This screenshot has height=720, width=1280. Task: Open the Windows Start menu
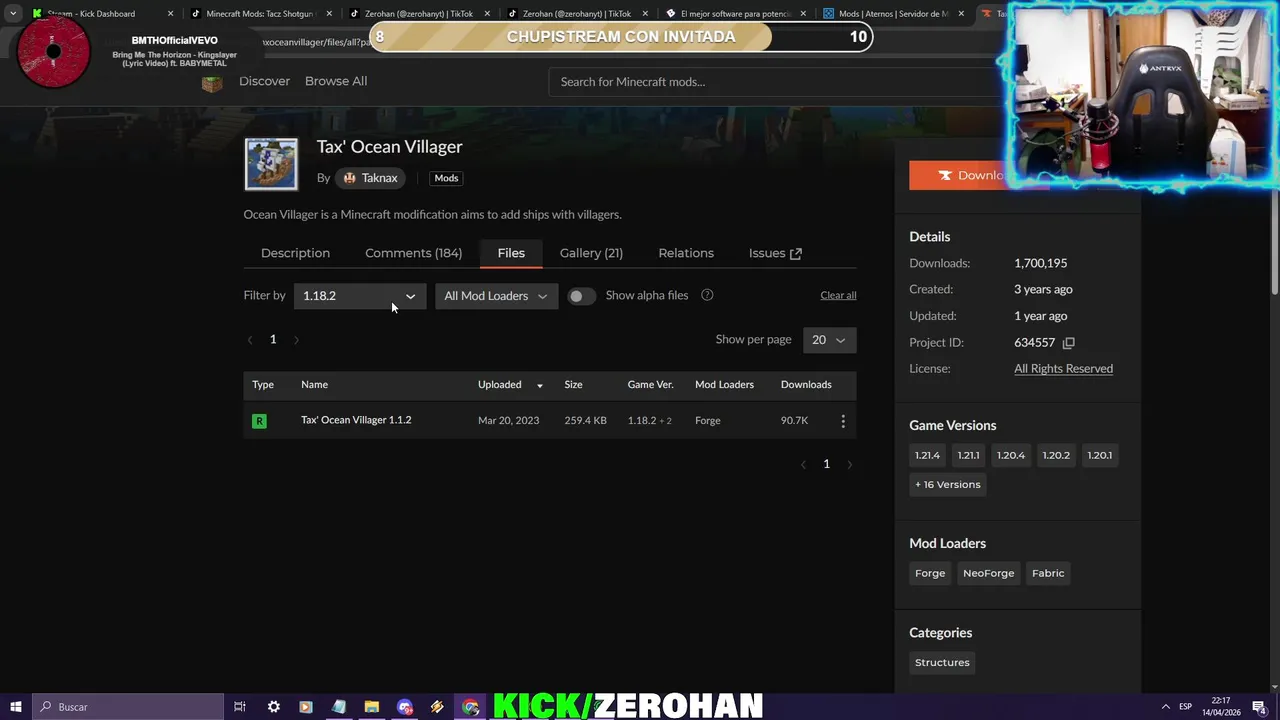[15, 707]
